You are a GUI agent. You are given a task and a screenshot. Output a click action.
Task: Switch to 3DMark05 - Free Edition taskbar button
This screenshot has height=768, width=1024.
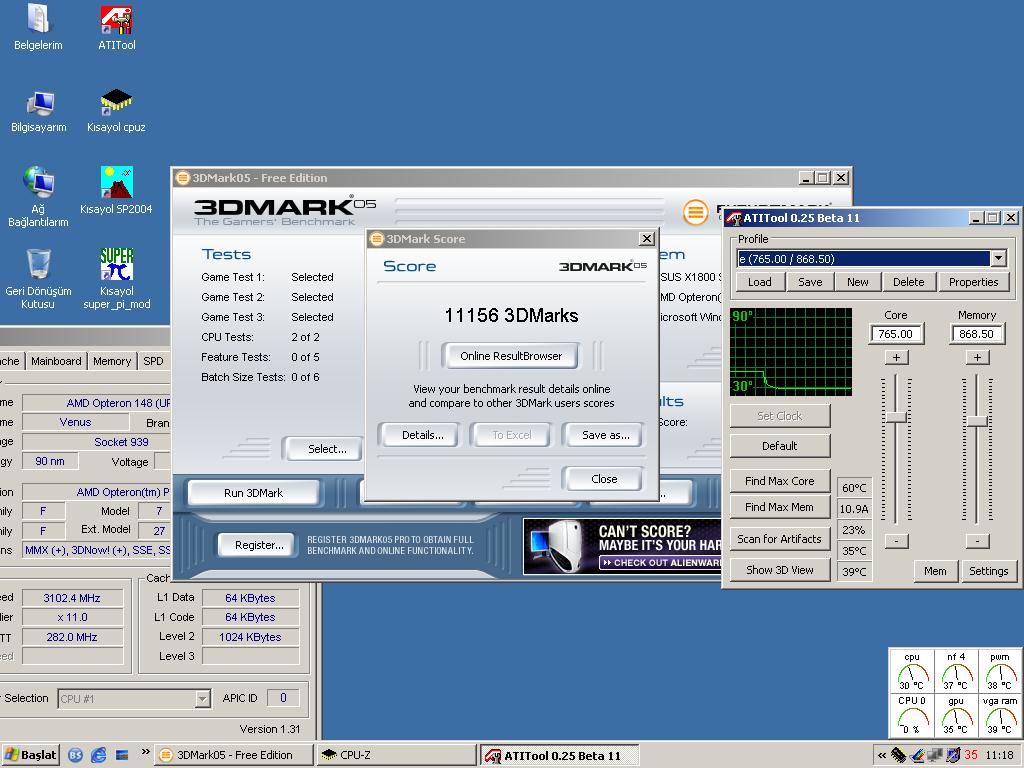[x=234, y=755]
